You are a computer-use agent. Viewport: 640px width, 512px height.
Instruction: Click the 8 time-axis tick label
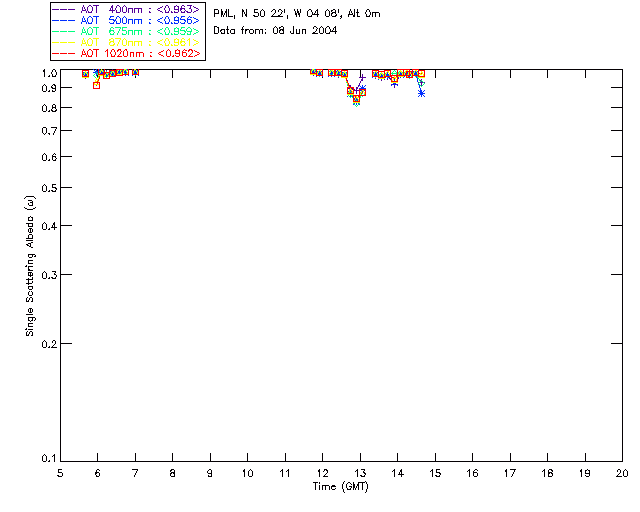[x=173, y=473]
